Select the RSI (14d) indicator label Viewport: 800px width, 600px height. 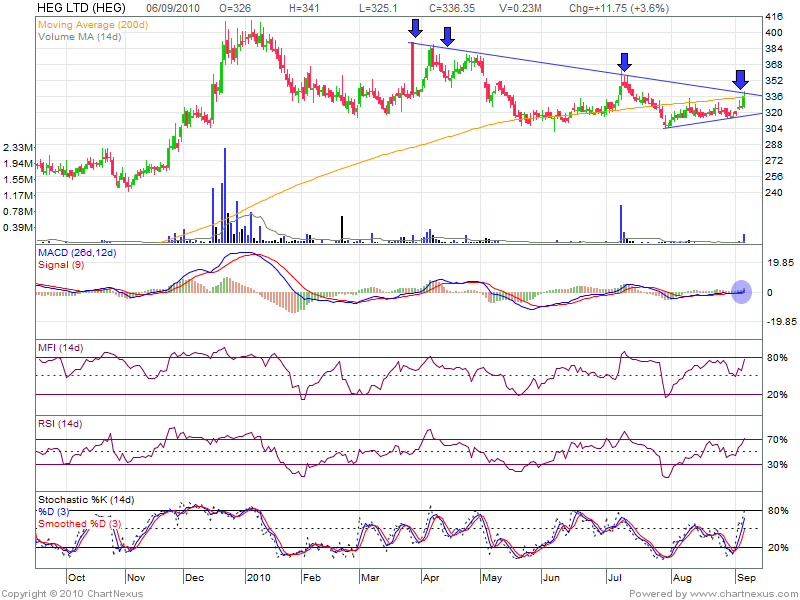(x=58, y=424)
